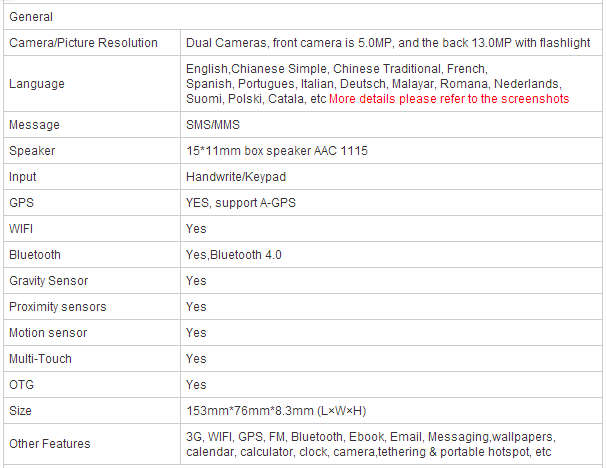
Task: Click 'YES, support A-GPS' text
Action: click(241, 203)
